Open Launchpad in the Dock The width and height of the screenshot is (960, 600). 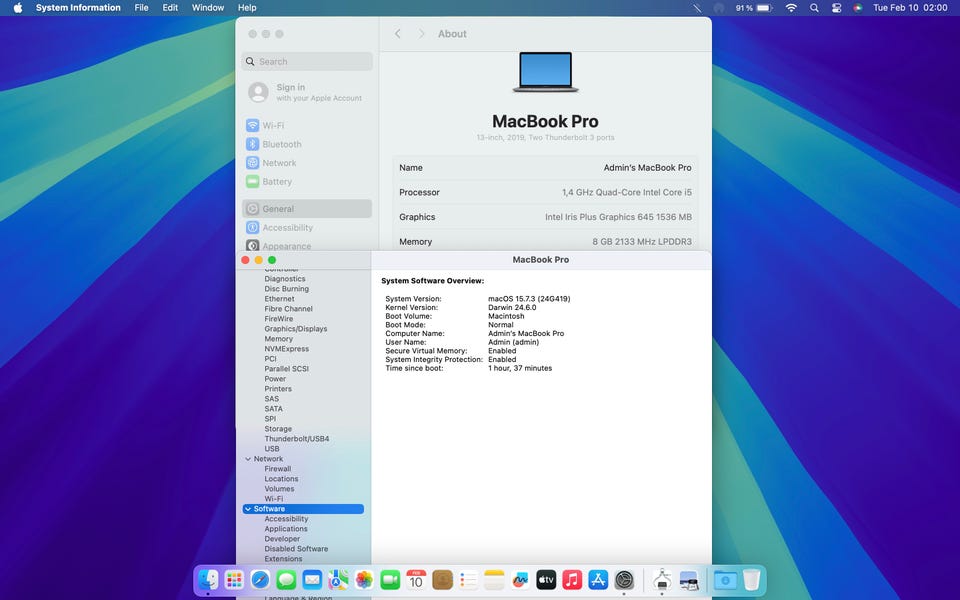234,580
